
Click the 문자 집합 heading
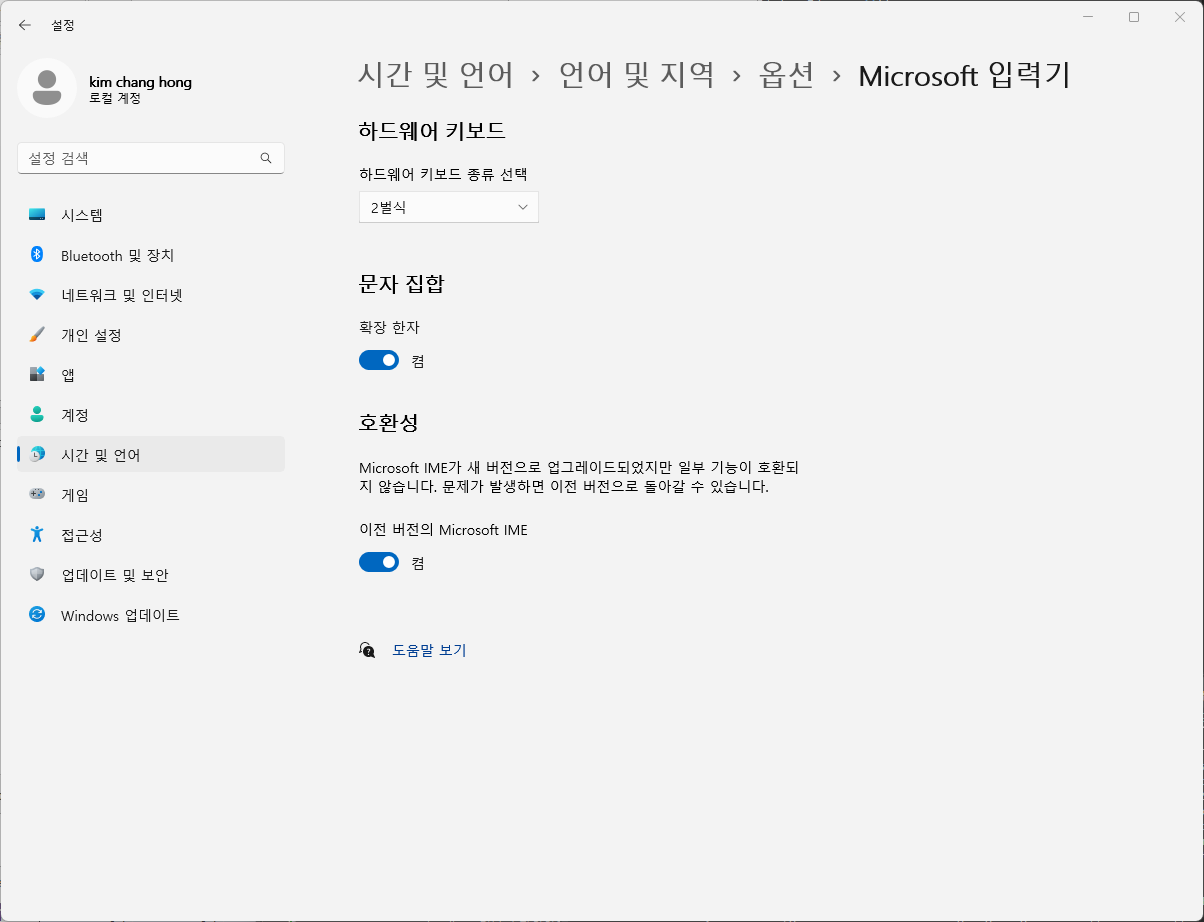click(401, 283)
